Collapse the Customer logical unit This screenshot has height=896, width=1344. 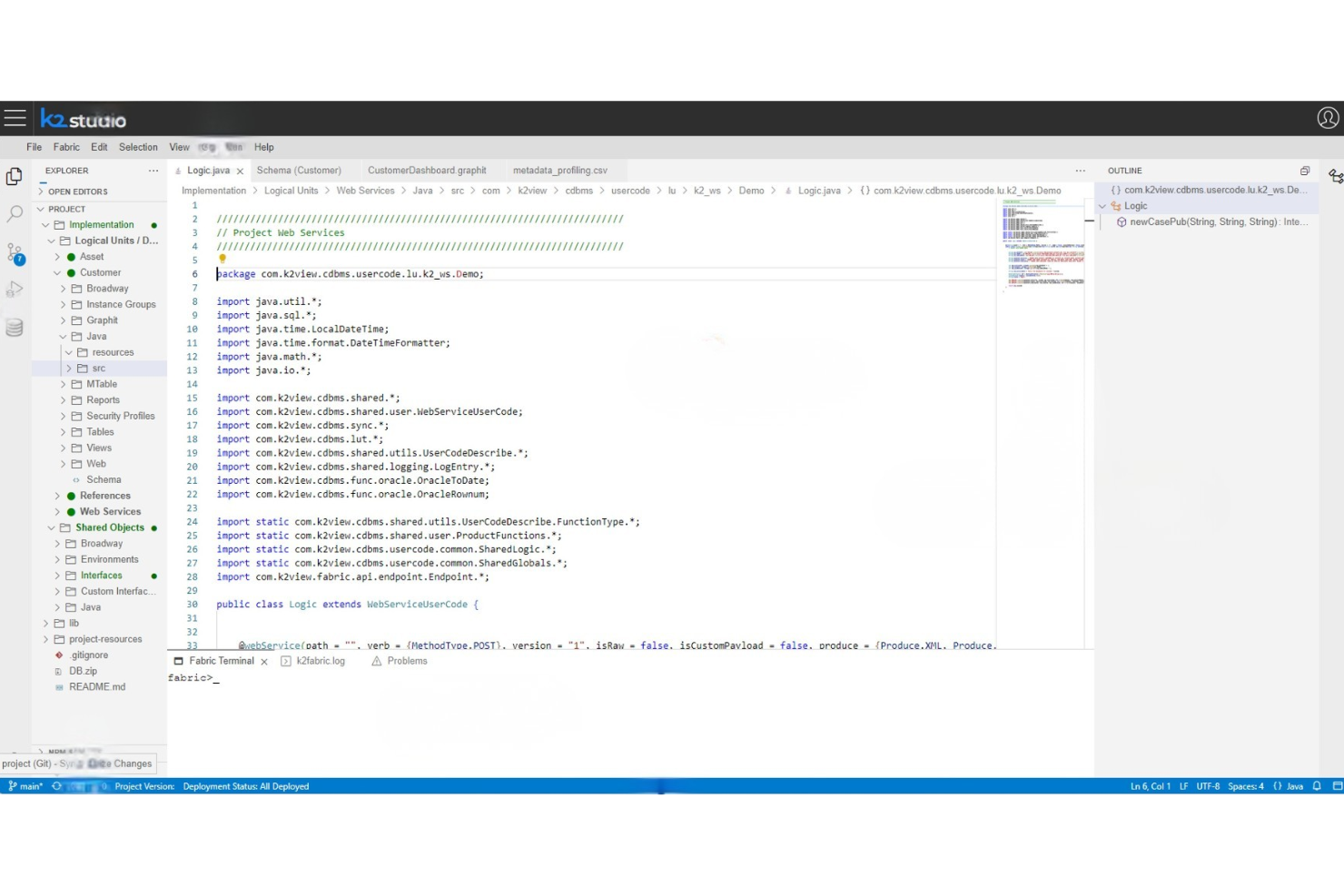(x=57, y=273)
